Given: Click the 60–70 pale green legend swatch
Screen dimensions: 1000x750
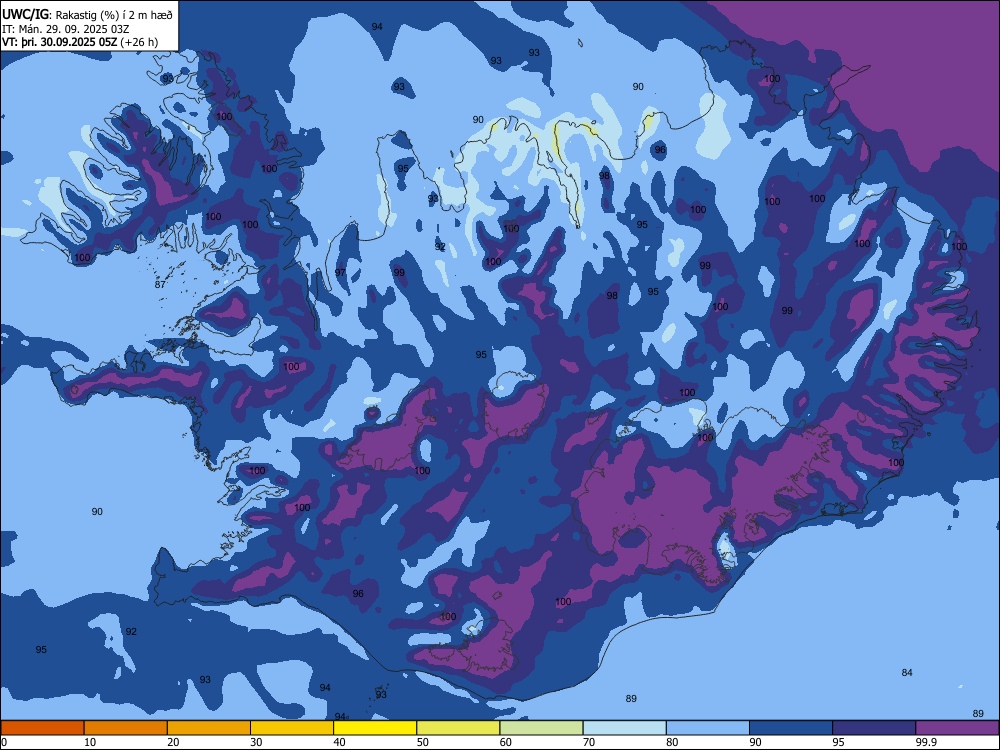Looking at the screenshot, I should click(x=541, y=728).
